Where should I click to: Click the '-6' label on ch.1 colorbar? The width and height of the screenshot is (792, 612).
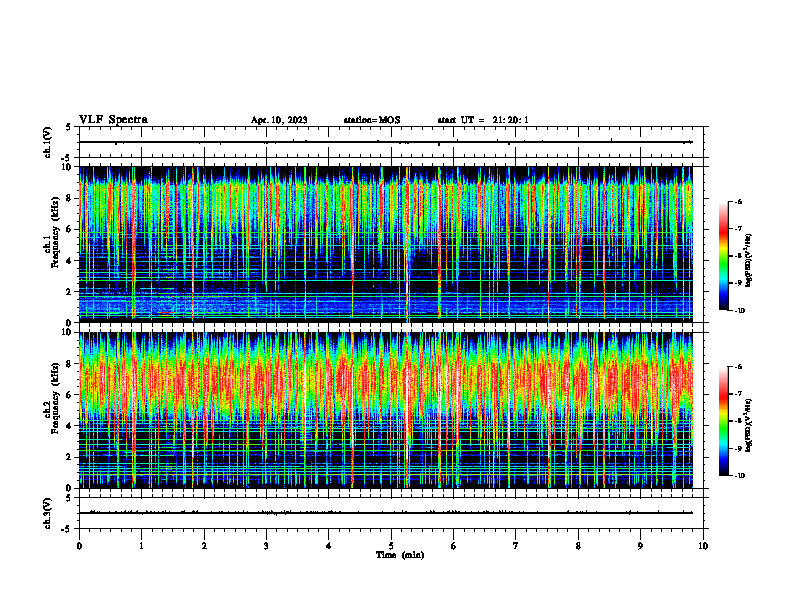click(738, 201)
